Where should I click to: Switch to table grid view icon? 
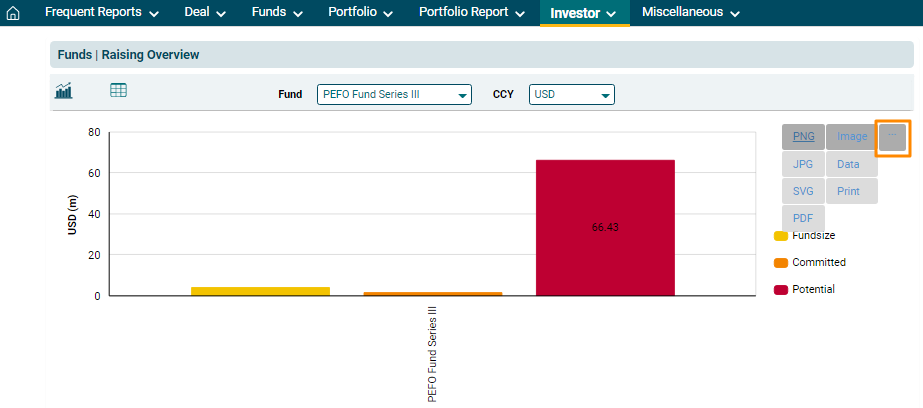coord(118,91)
